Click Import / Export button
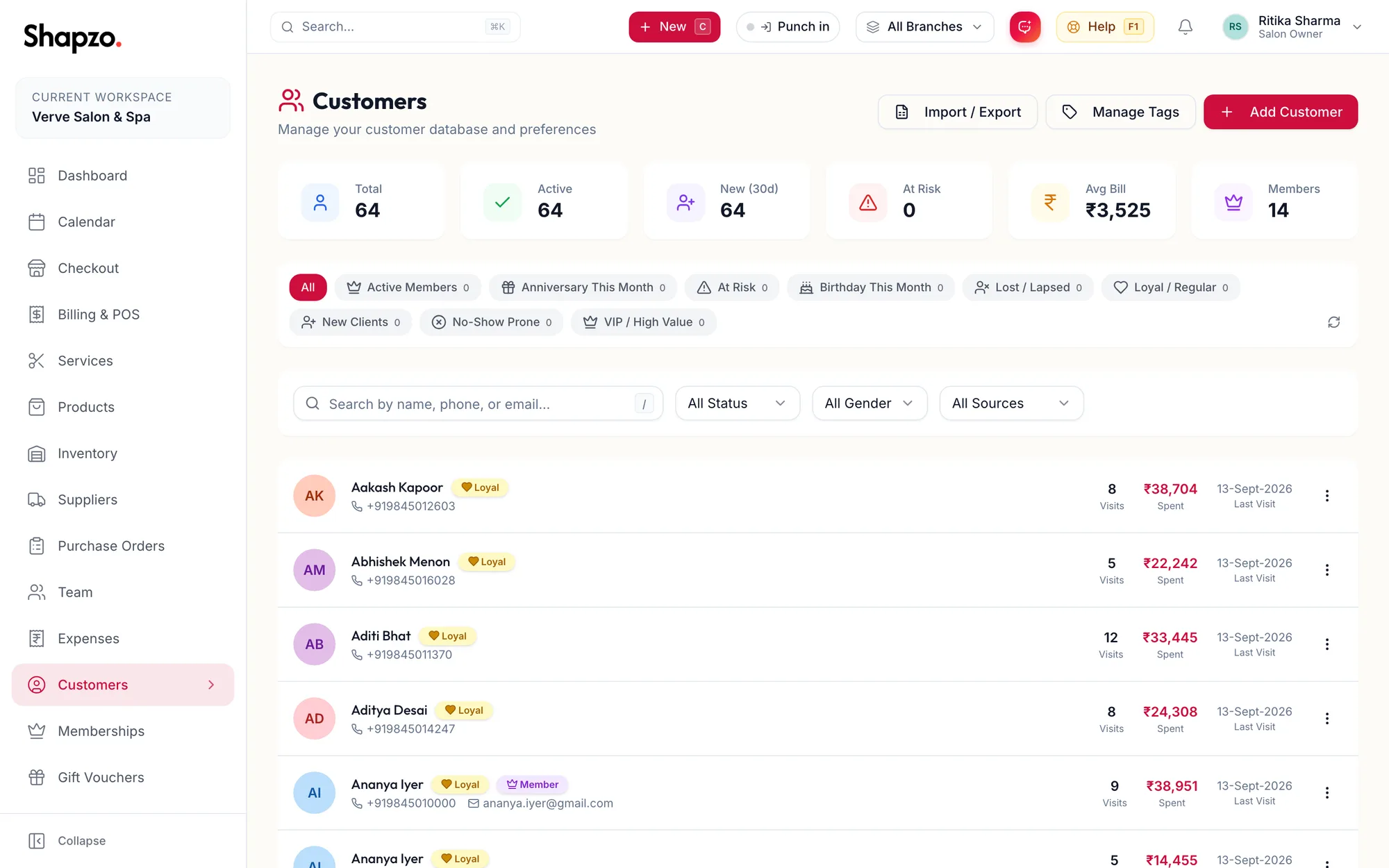The height and width of the screenshot is (868, 1389). pyautogui.click(x=958, y=112)
